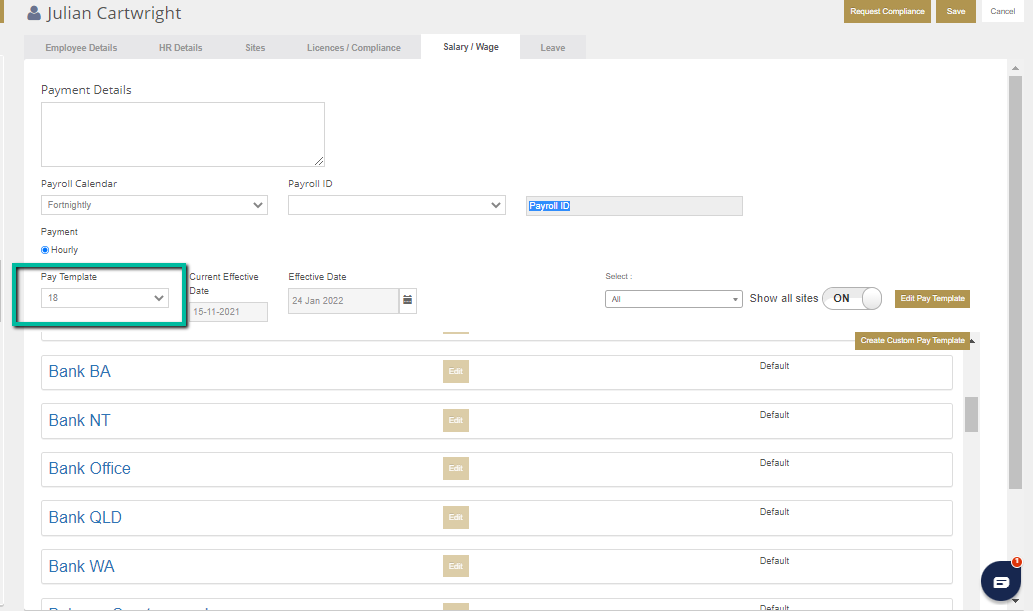Click Edit for Bank BA row

click(456, 371)
